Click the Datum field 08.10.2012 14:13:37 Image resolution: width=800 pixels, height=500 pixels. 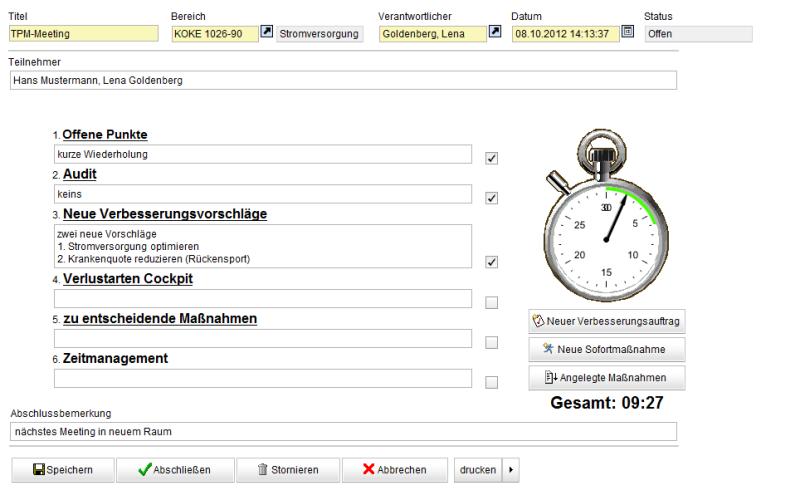(565, 34)
